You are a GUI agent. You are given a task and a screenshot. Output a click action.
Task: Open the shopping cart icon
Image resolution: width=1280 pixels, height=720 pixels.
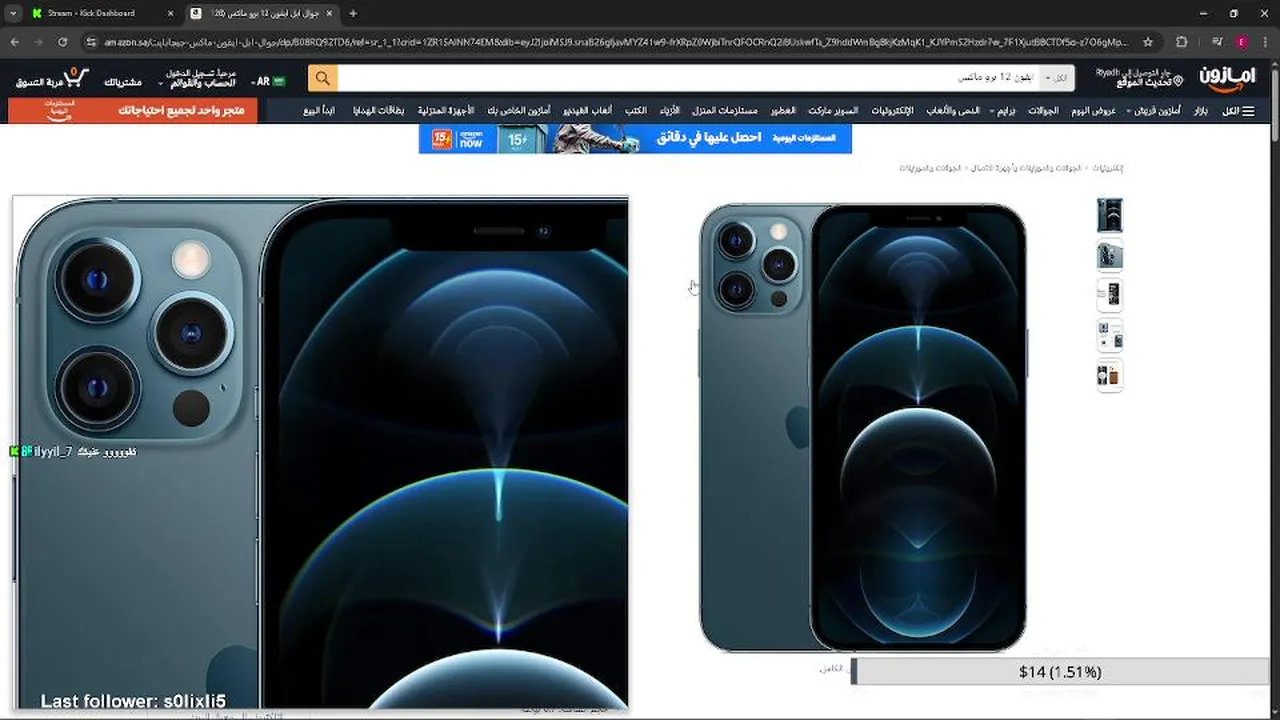coord(75,78)
